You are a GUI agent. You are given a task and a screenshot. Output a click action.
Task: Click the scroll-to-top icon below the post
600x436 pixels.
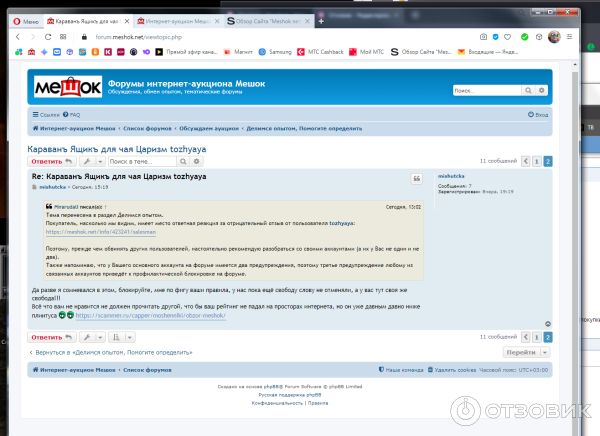click(x=547, y=324)
